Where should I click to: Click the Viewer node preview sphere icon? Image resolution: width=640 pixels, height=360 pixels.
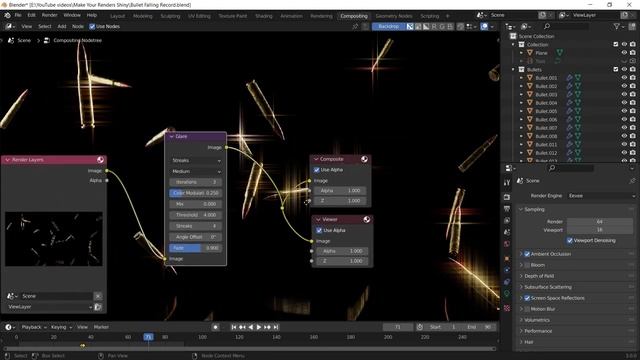pyautogui.click(x=367, y=220)
